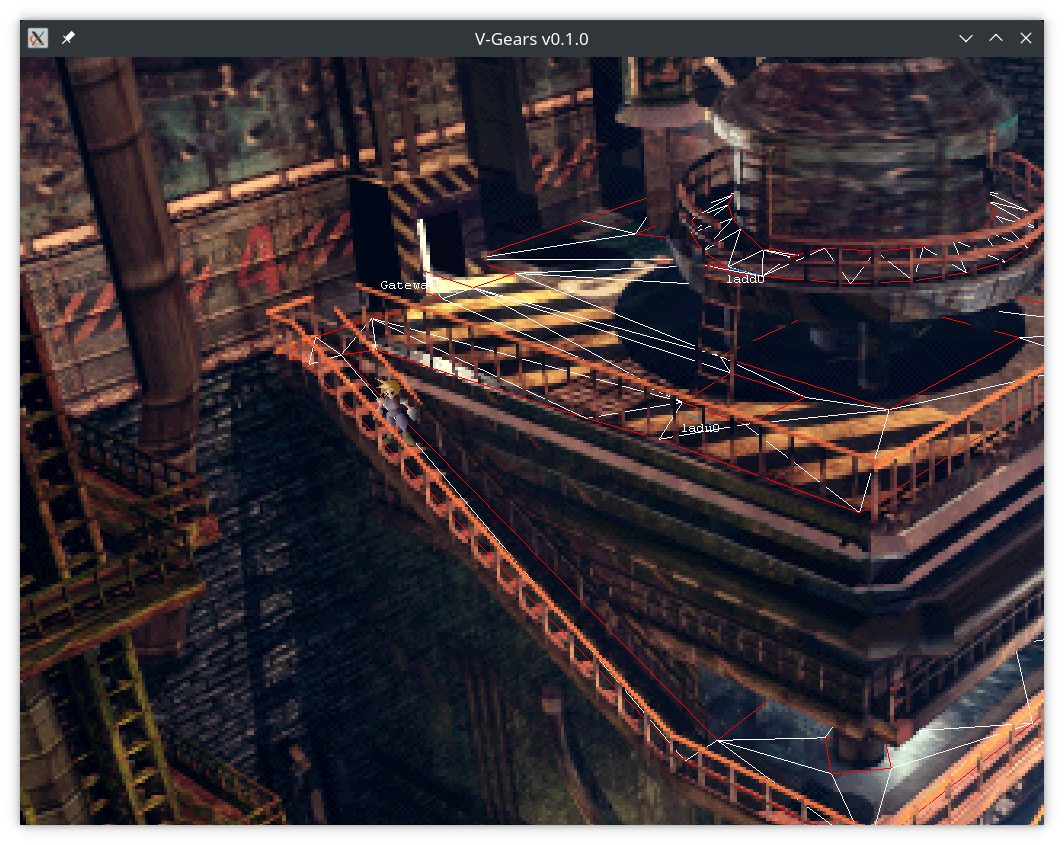Viewport: 1064px width, 845px height.
Task: Maximize the V-Gears window
Action: (x=995, y=38)
